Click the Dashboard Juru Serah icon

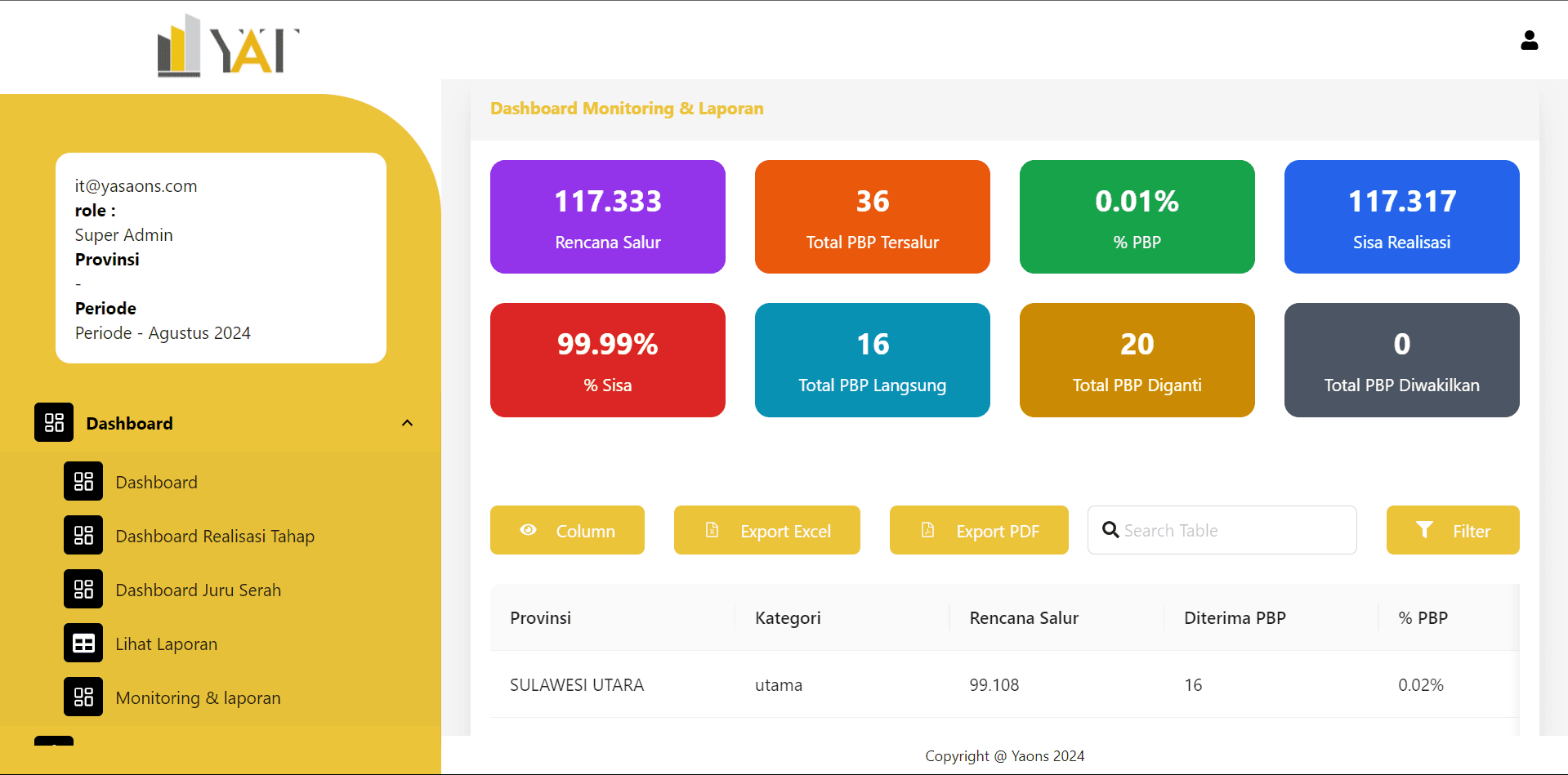coord(83,589)
